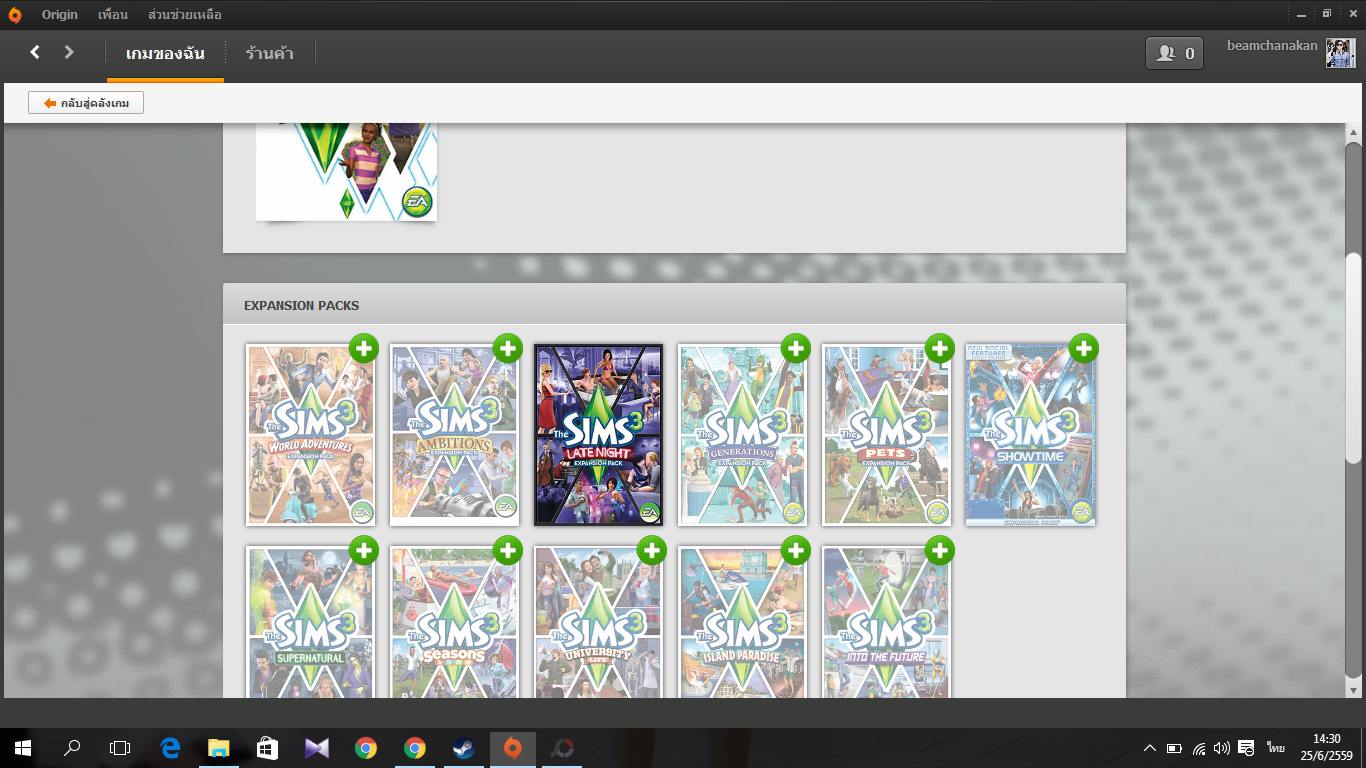Screen dimensions: 1366x768
Task: Click the Origin taskbar icon
Action: coord(512,748)
